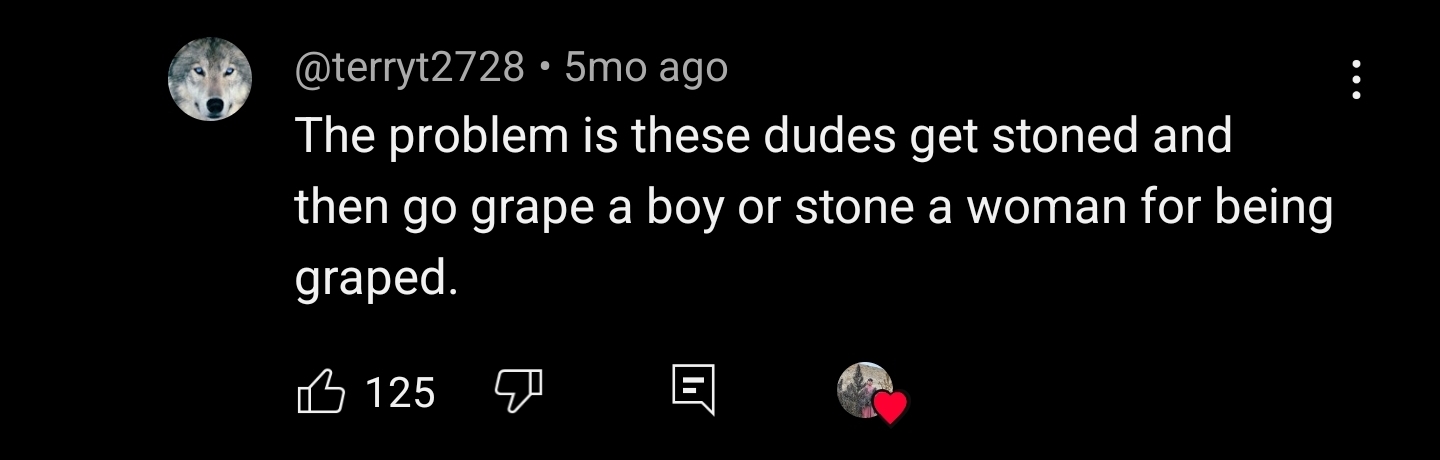Dislike the comment with thumbs down icon

(519, 390)
